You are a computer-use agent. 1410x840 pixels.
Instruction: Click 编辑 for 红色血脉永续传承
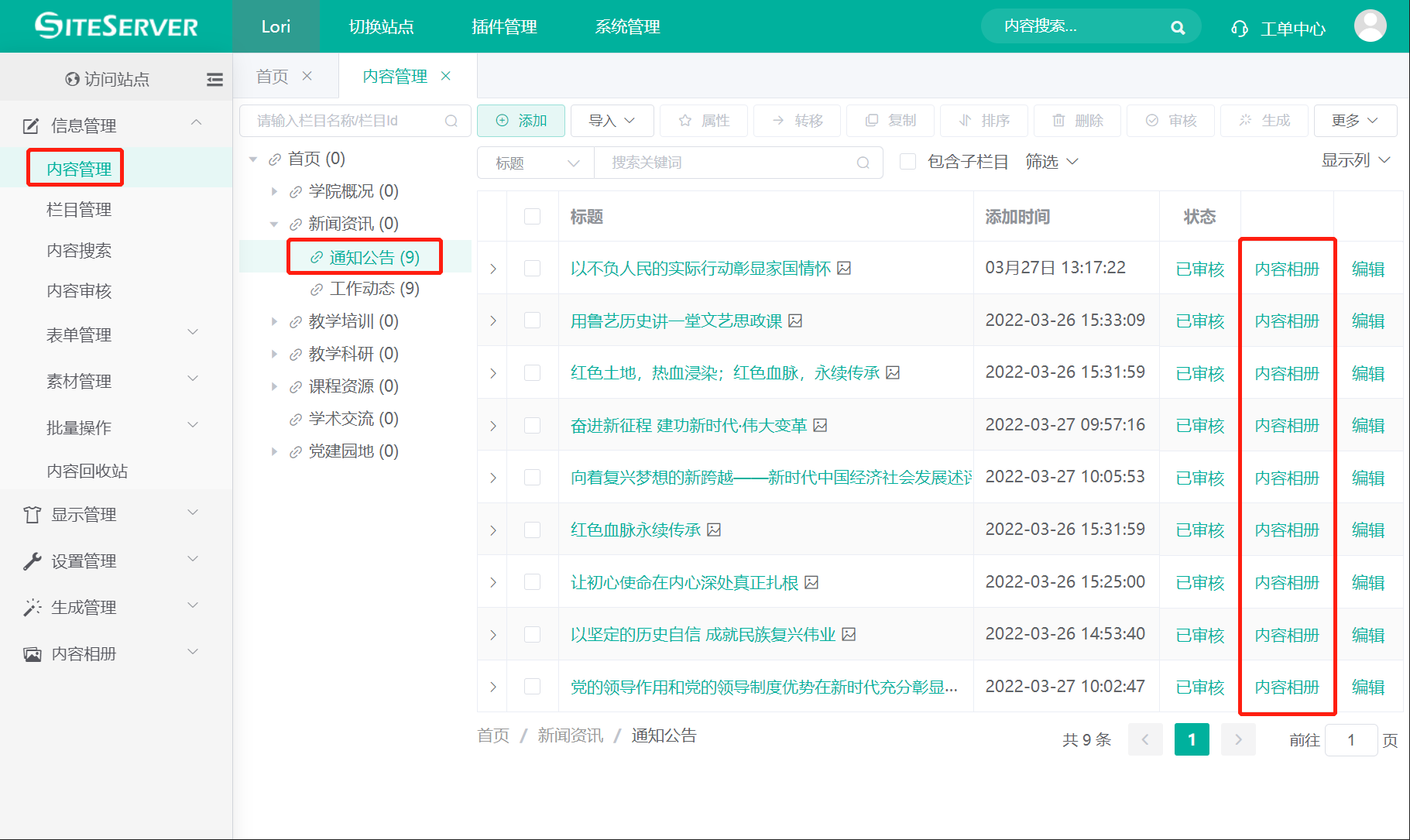click(x=1368, y=529)
